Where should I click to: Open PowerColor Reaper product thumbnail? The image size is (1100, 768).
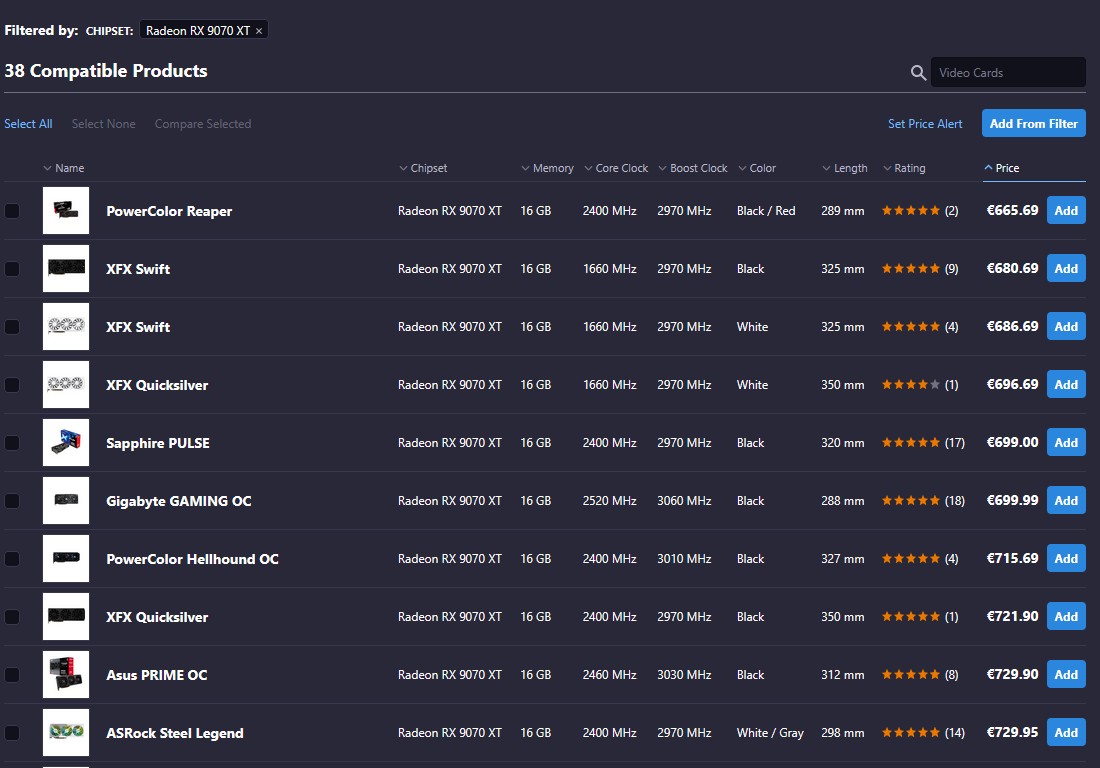tap(66, 210)
